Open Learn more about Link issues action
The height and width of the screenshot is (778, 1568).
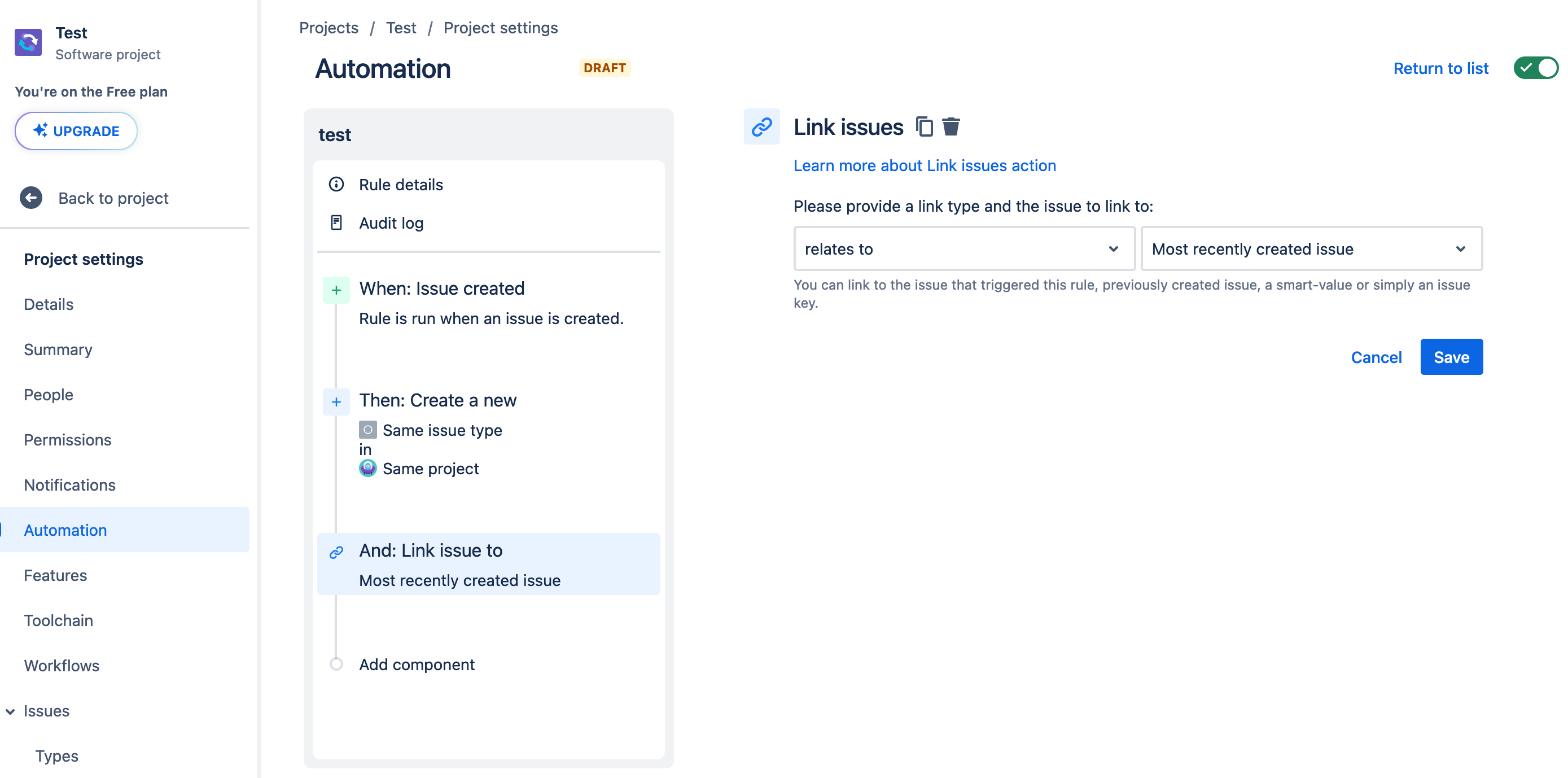click(924, 165)
